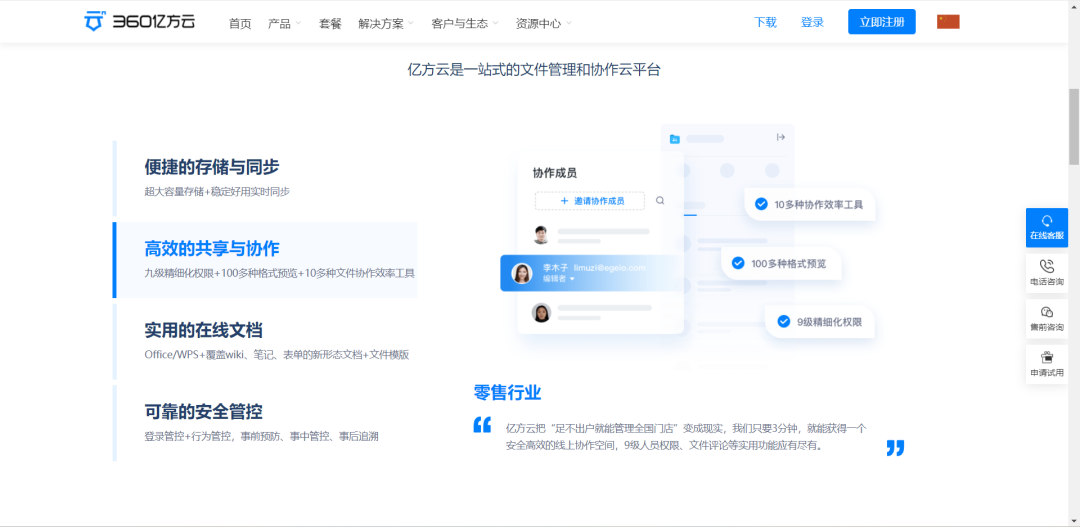Select the 实用的在线文档 tab
This screenshot has height=527, width=1080.
tap(265, 341)
